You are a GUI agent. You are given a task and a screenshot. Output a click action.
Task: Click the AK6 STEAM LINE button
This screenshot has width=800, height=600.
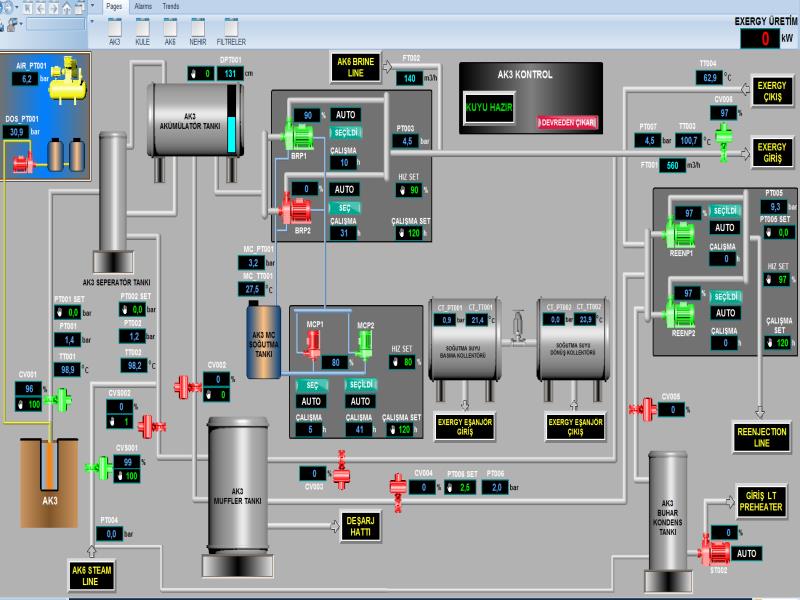click(91, 575)
